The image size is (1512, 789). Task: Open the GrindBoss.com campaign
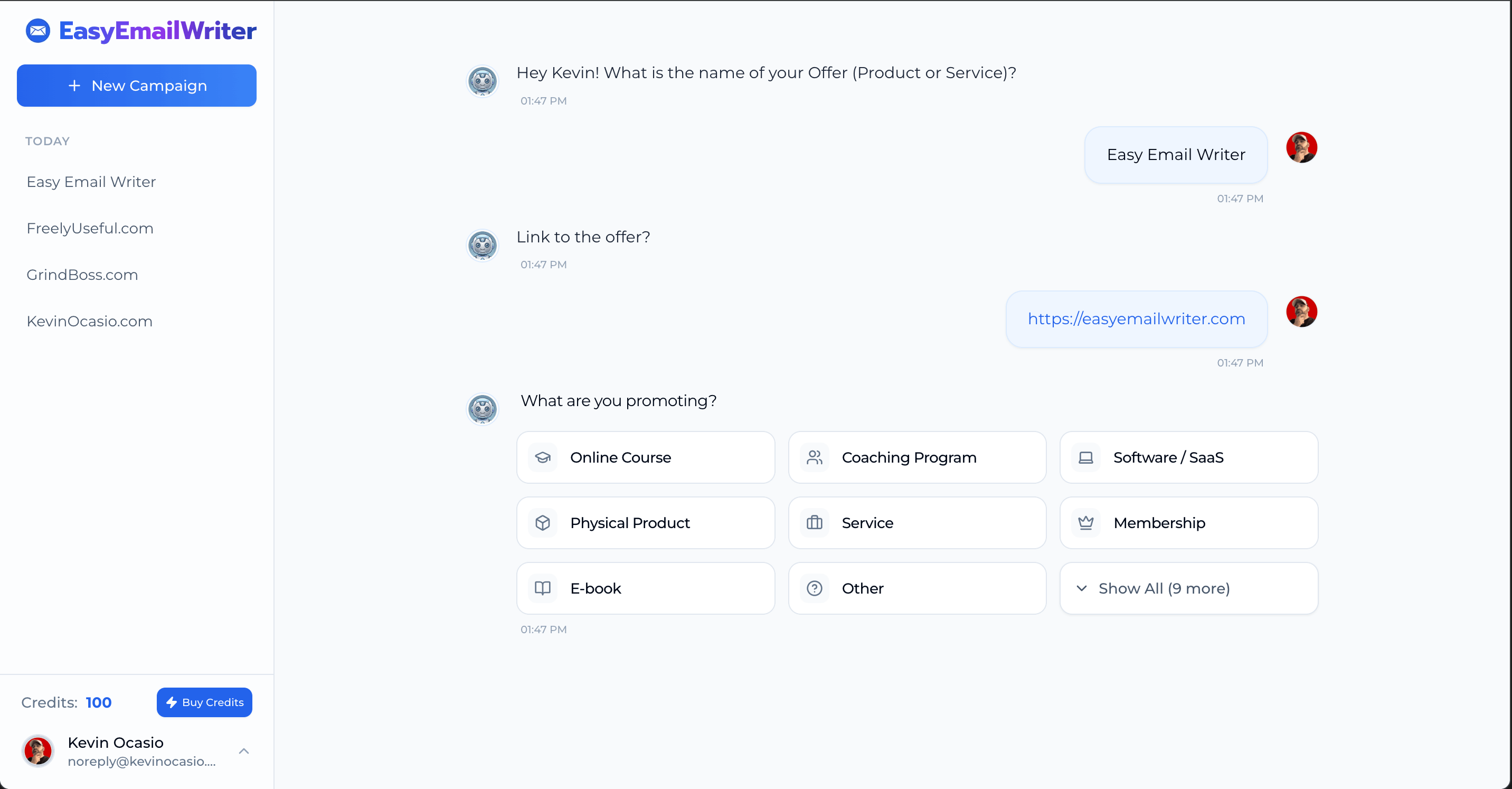point(82,274)
